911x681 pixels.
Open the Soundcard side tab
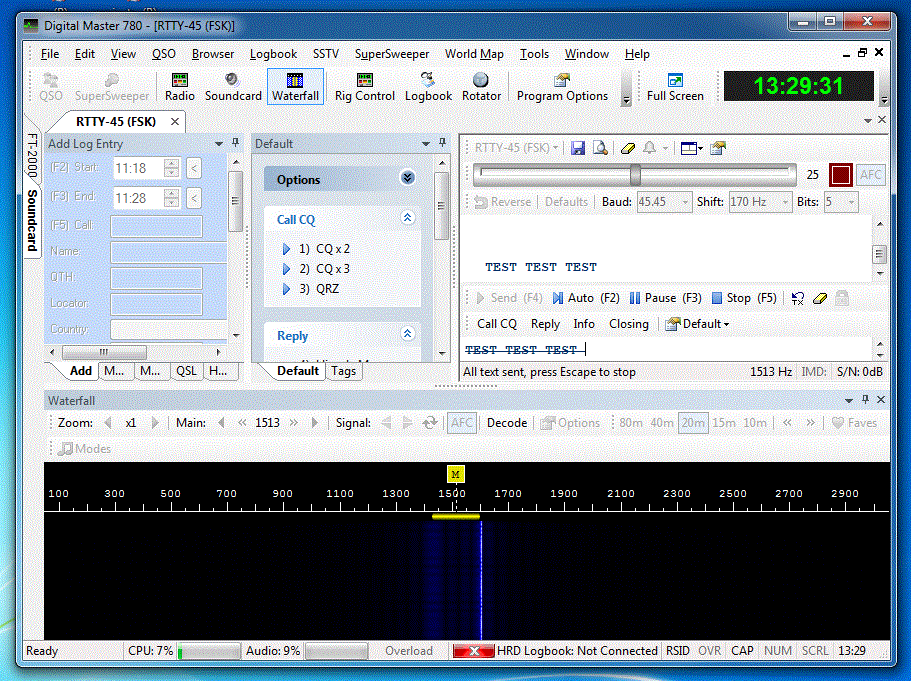click(33, 220)
